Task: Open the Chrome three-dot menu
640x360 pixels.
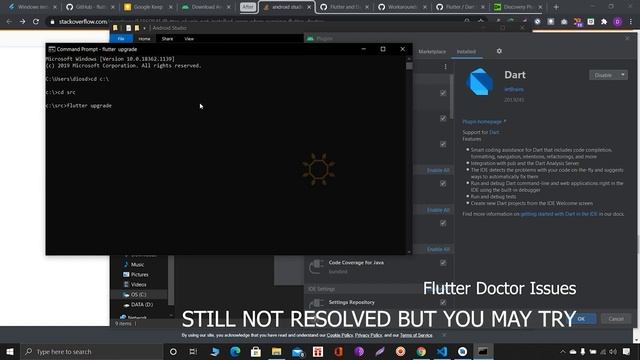Action: [631, 22]
